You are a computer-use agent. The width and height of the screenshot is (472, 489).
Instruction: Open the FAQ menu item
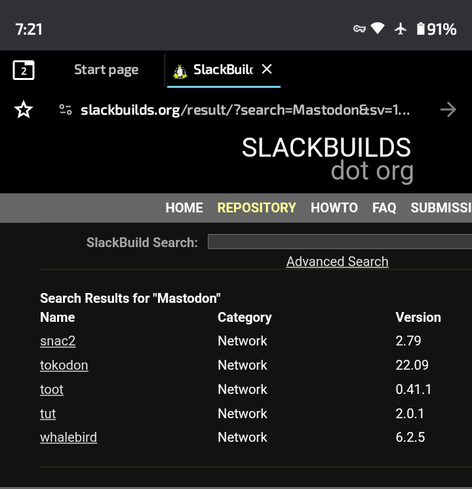click(x=384, y=208)
